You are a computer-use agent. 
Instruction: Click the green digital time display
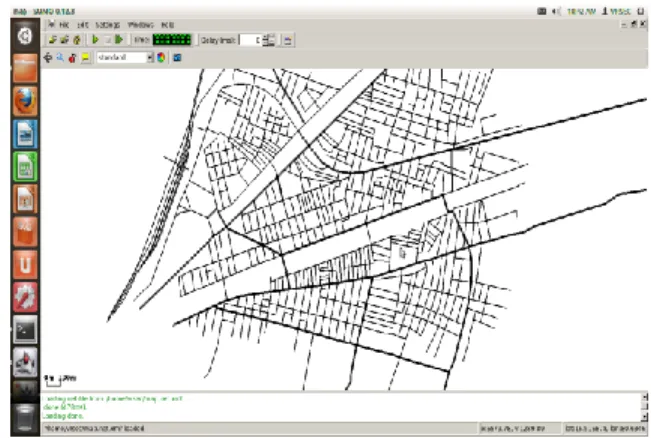tap(172, 40)
